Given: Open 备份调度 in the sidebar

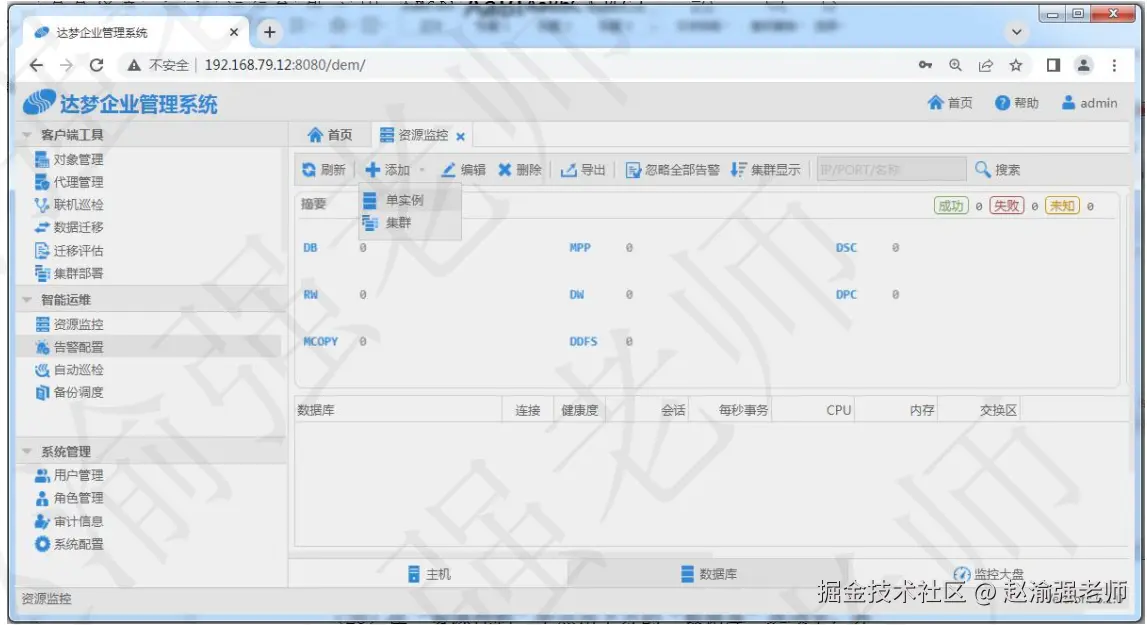Looking at the screenshot, I should point(69,392).
